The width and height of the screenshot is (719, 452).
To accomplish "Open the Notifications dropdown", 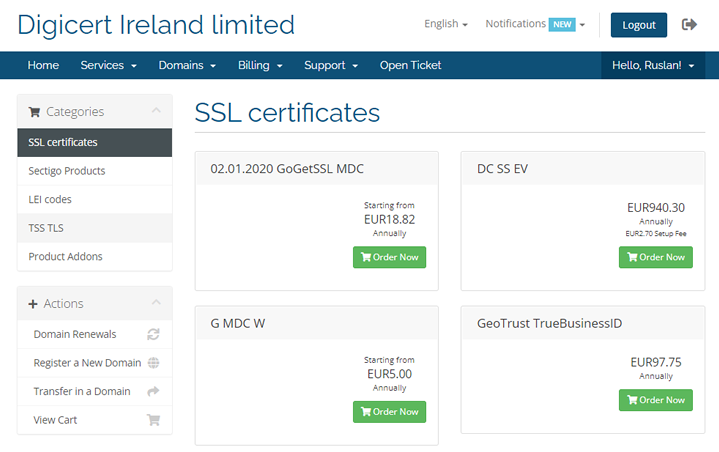I will [535, 24].
